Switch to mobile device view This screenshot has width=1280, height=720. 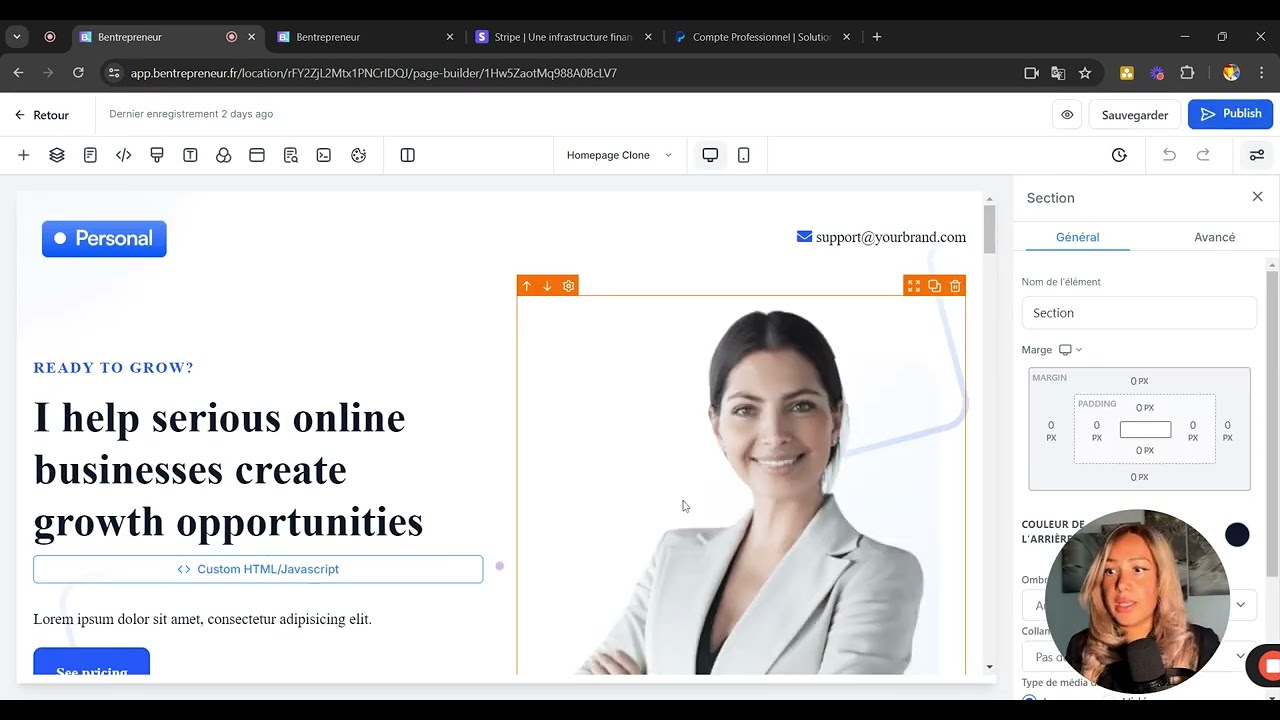point(743,155)
